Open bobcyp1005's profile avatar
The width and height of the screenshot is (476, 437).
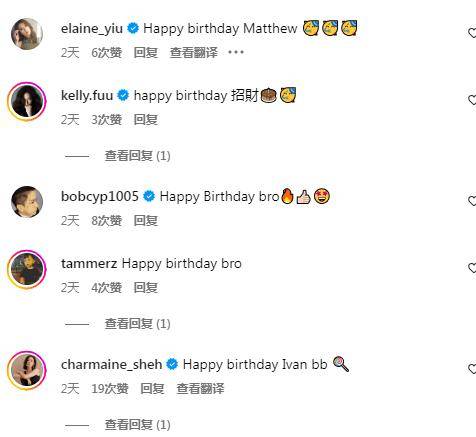pyautogui.click(x=27, y=202)
